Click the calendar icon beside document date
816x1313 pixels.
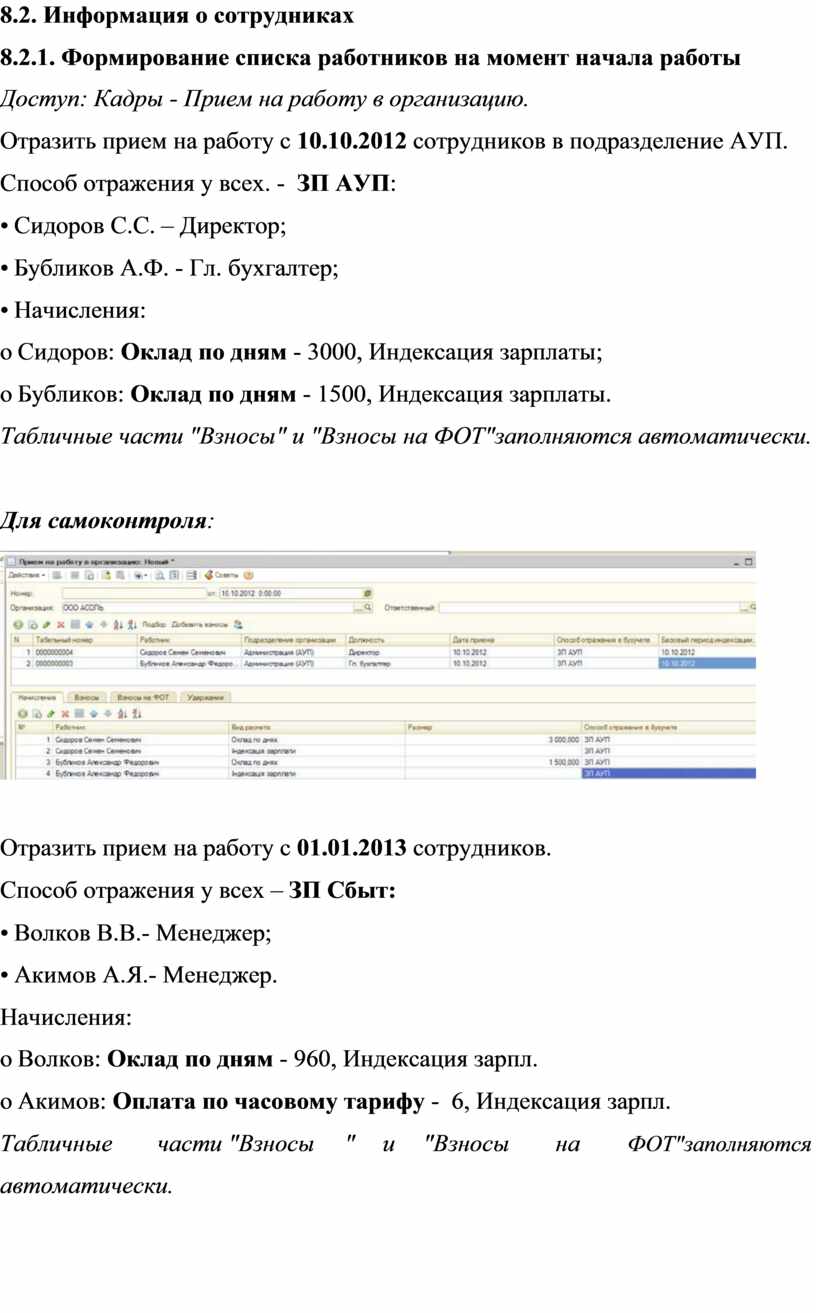point(369,593)
